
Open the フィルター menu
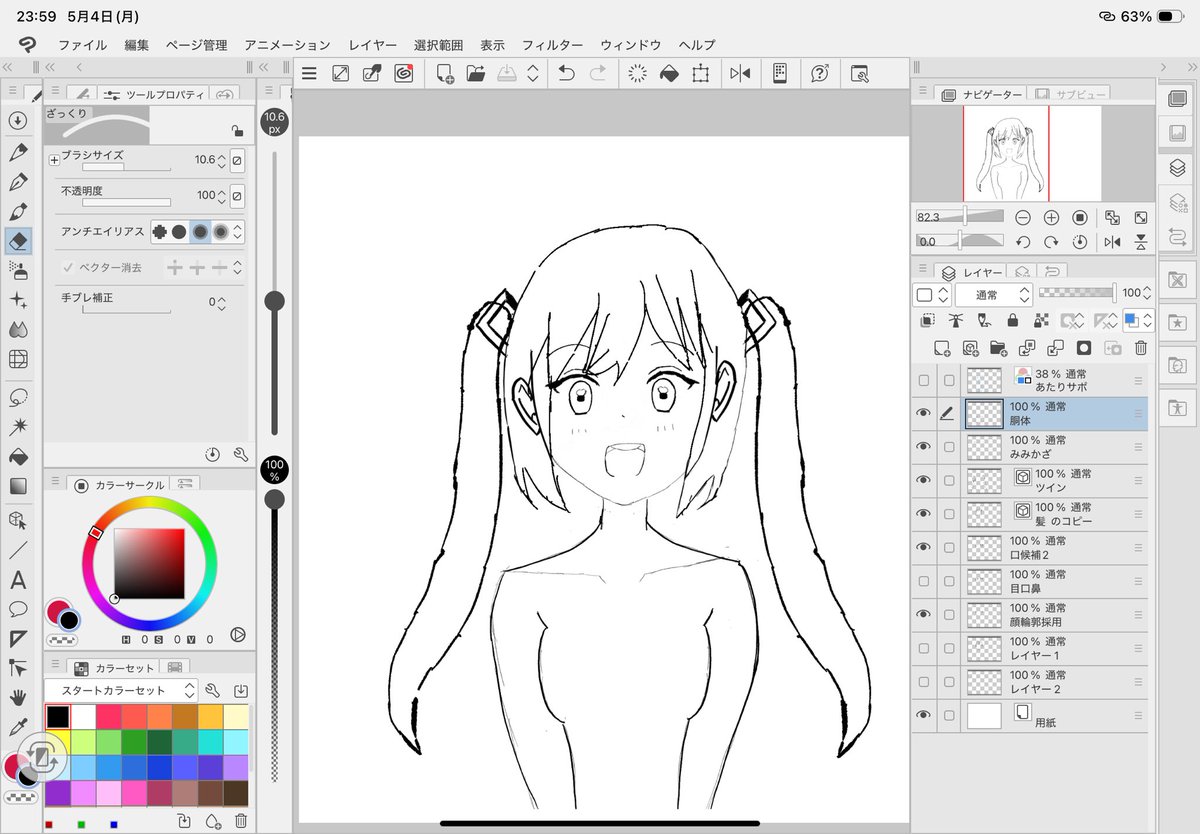(552, 45)
